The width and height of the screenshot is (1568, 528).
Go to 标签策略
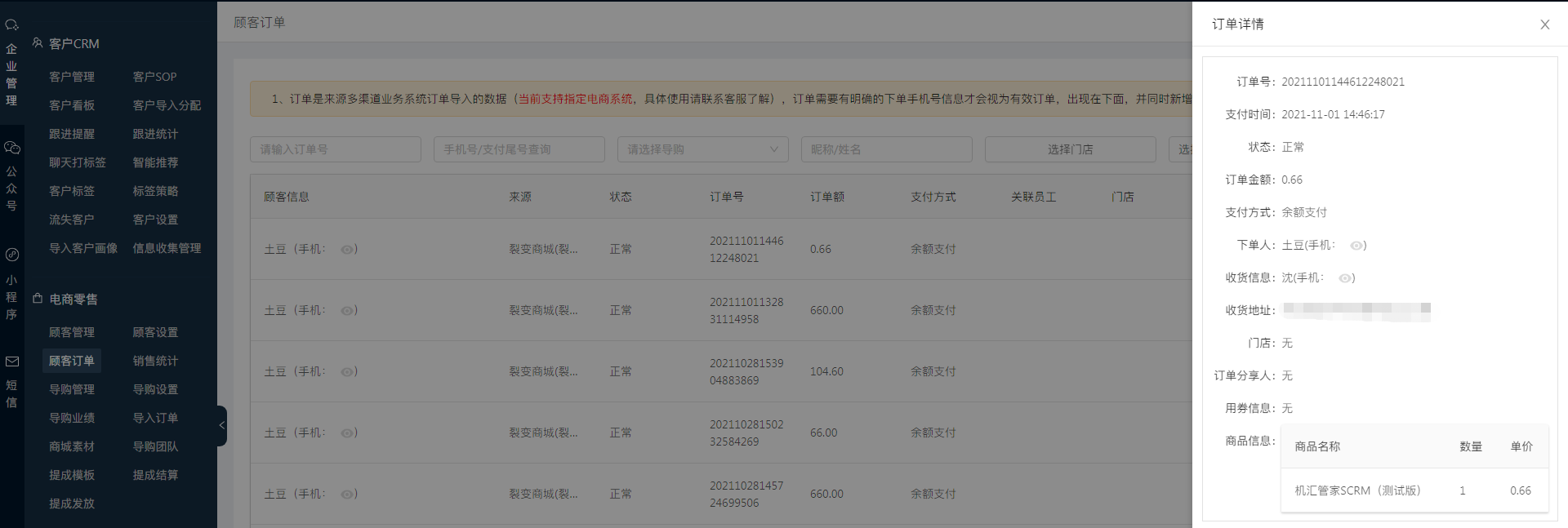(155, 191)
